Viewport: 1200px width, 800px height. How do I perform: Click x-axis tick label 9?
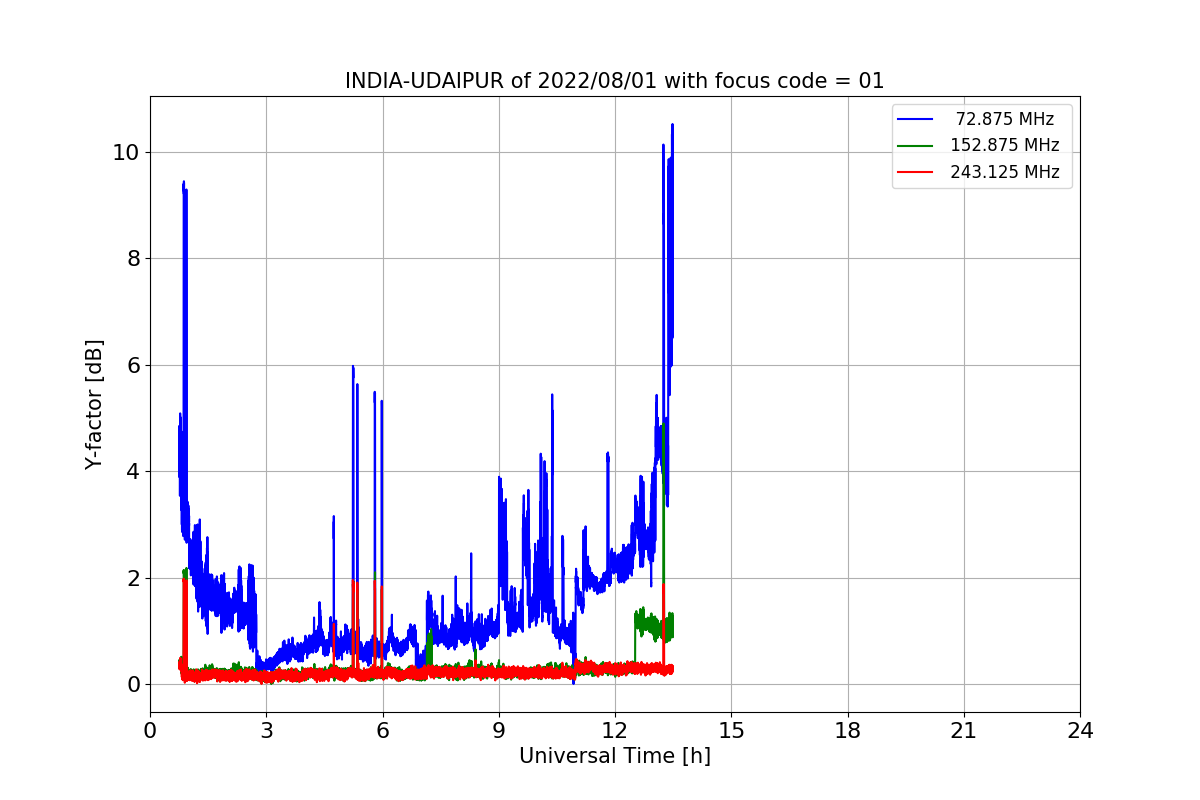click(499, 731)
